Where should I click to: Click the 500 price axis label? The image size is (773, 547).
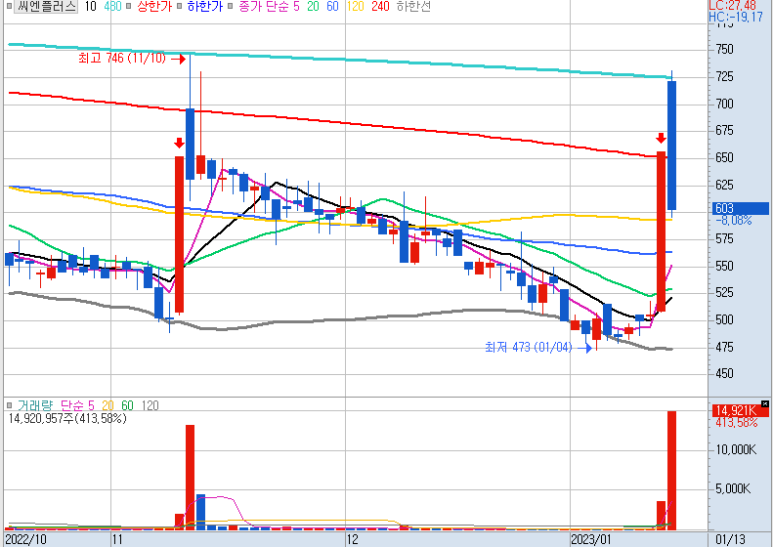[x=725, y=320]
